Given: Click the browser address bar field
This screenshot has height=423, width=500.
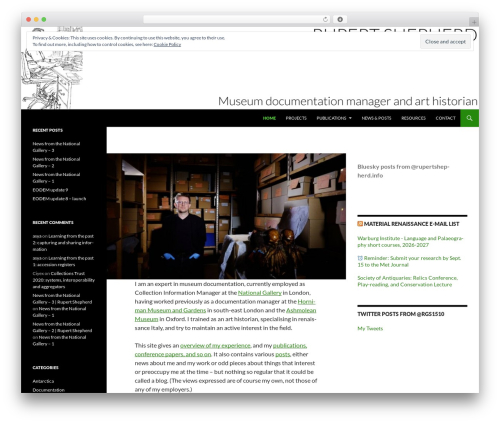Looking at the screenshot, I should coord(236,20).
